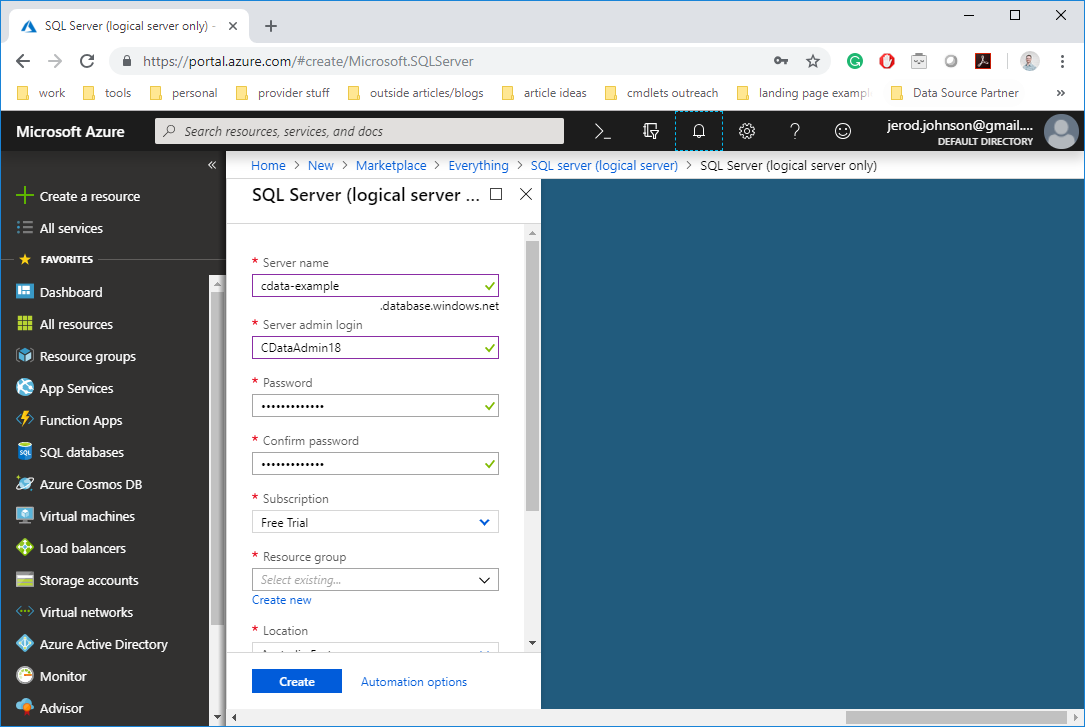Open the Resource group dropdown

(375, 580)
